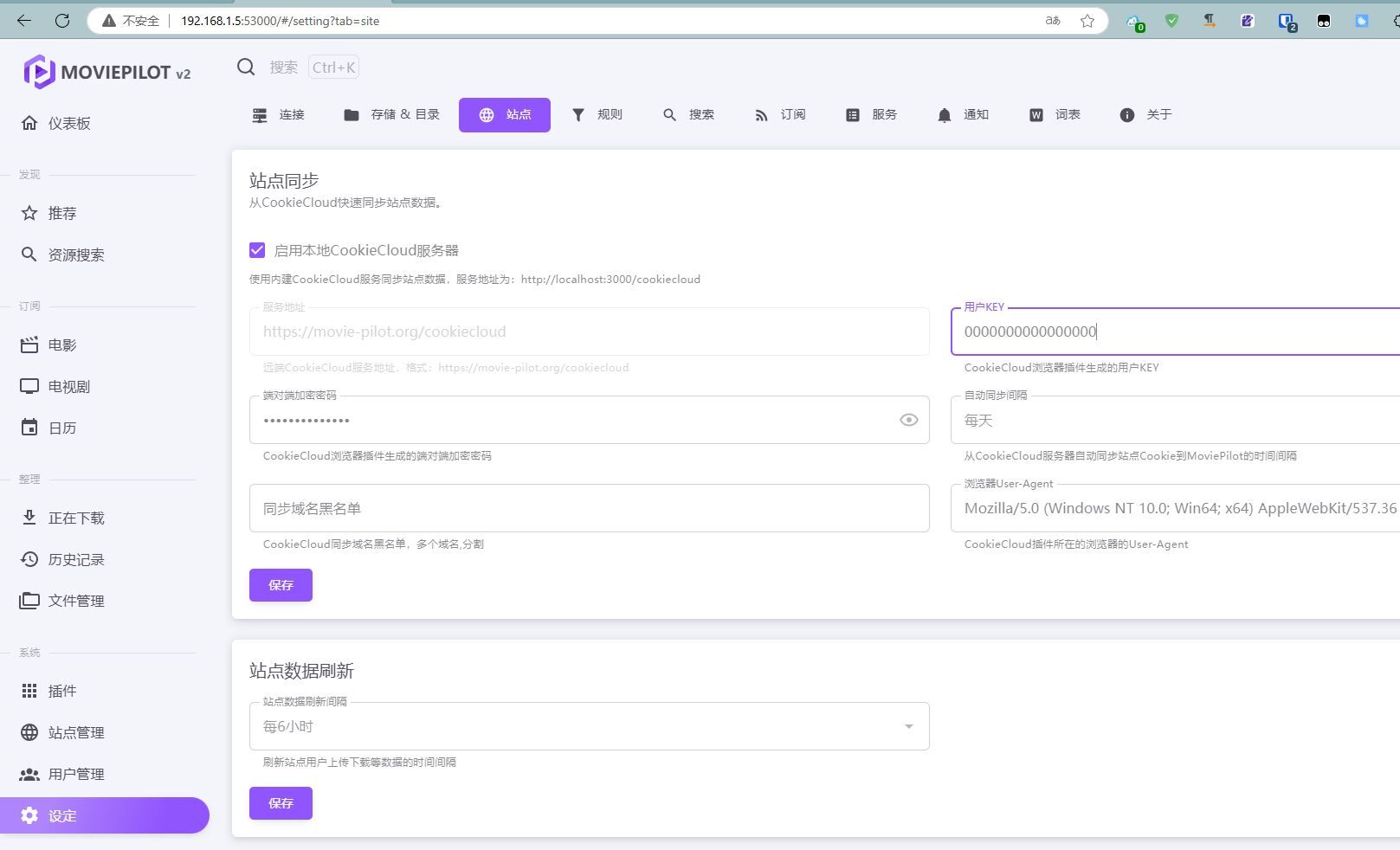This screenshot has height=850, width=1400.
Task: Switch to the 服务 tab
Action: click(872, 114)
